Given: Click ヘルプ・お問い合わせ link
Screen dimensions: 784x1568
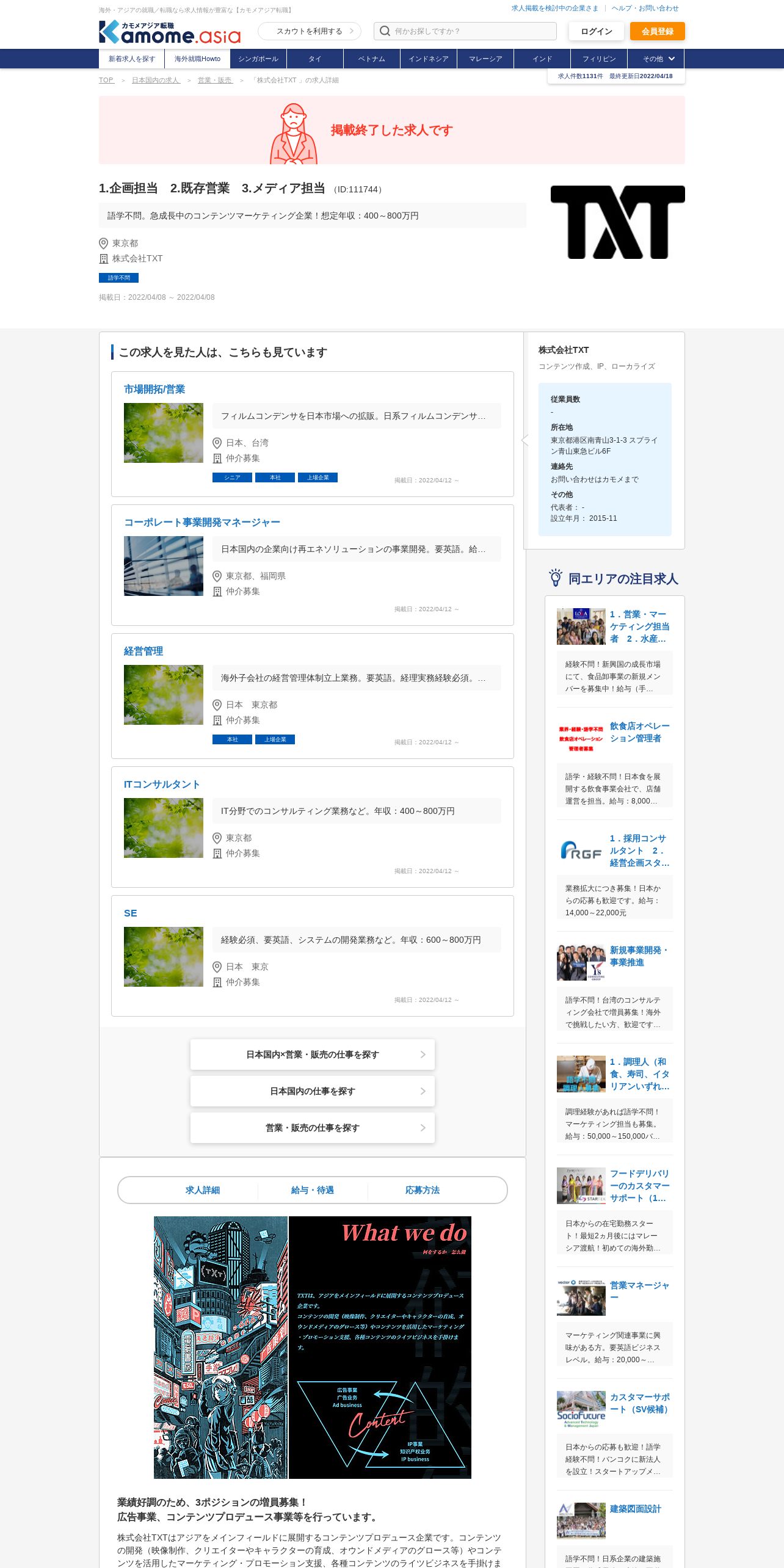Looking at the screenshot, I should point(645,8).
